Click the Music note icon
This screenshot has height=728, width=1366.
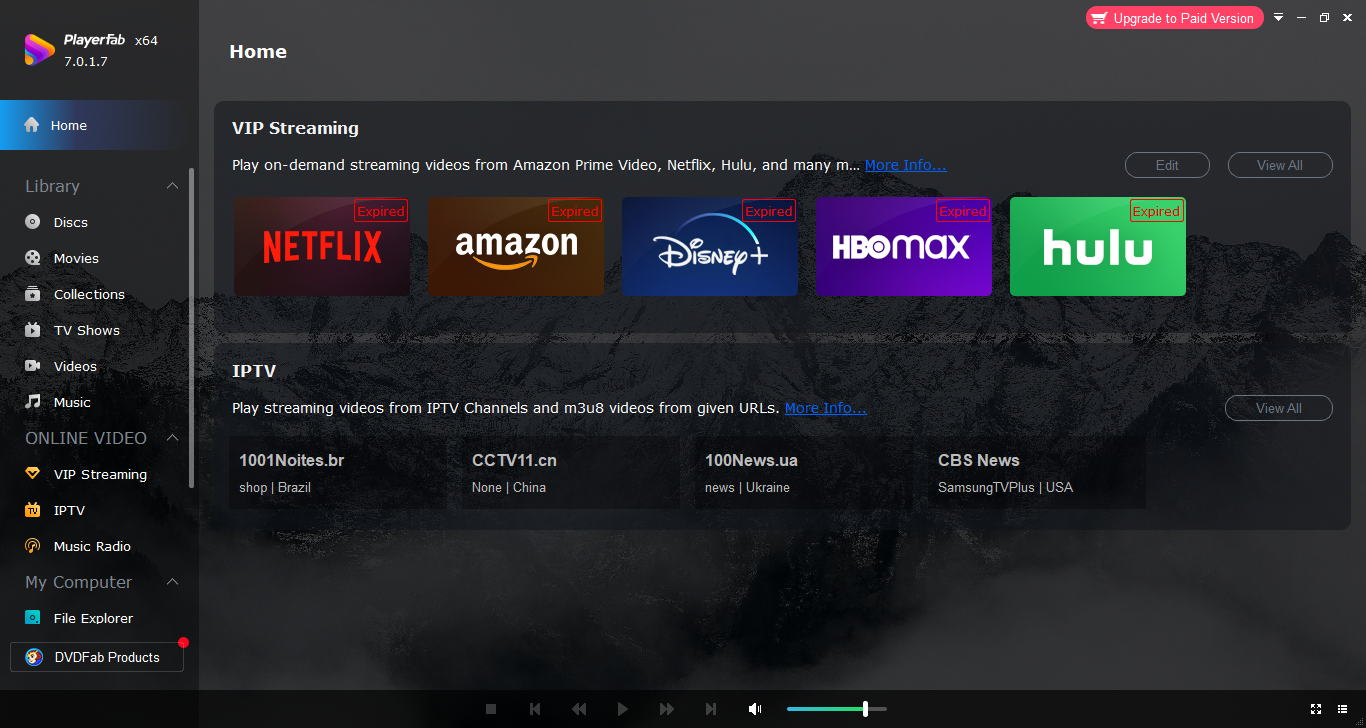tap(33, 402)
